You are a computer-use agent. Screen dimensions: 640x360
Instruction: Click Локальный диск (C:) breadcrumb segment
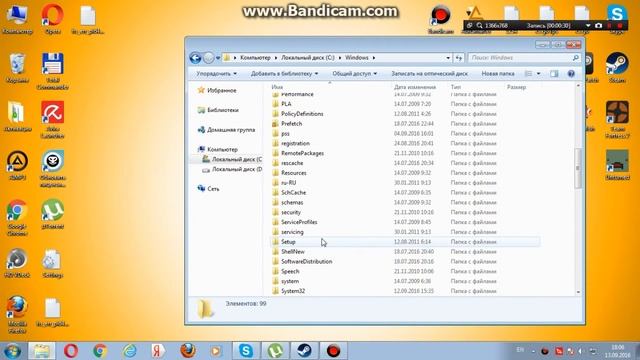308,58
